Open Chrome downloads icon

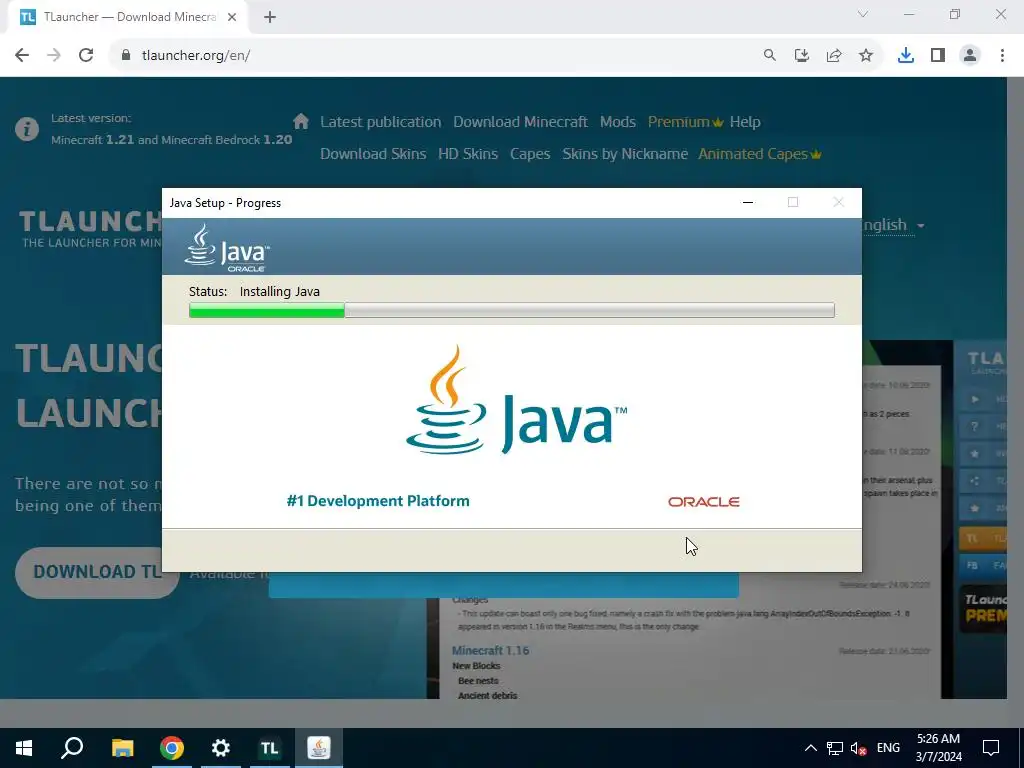click(x=906, y=56)
